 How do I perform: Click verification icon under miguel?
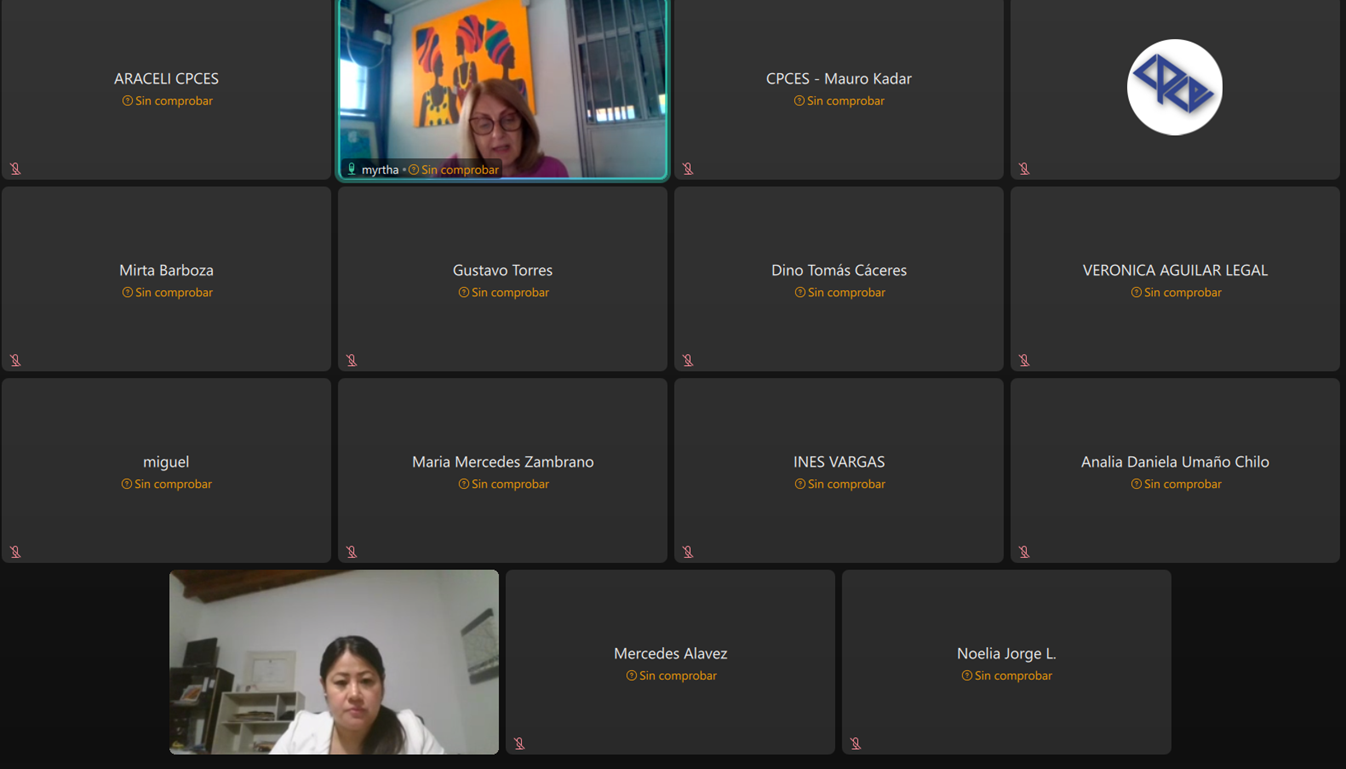coord(127,484)
